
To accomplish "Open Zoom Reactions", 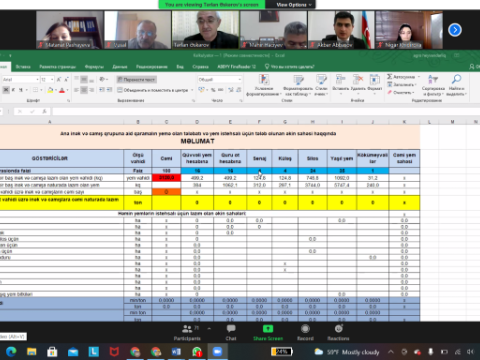I will tap(338, 333).
